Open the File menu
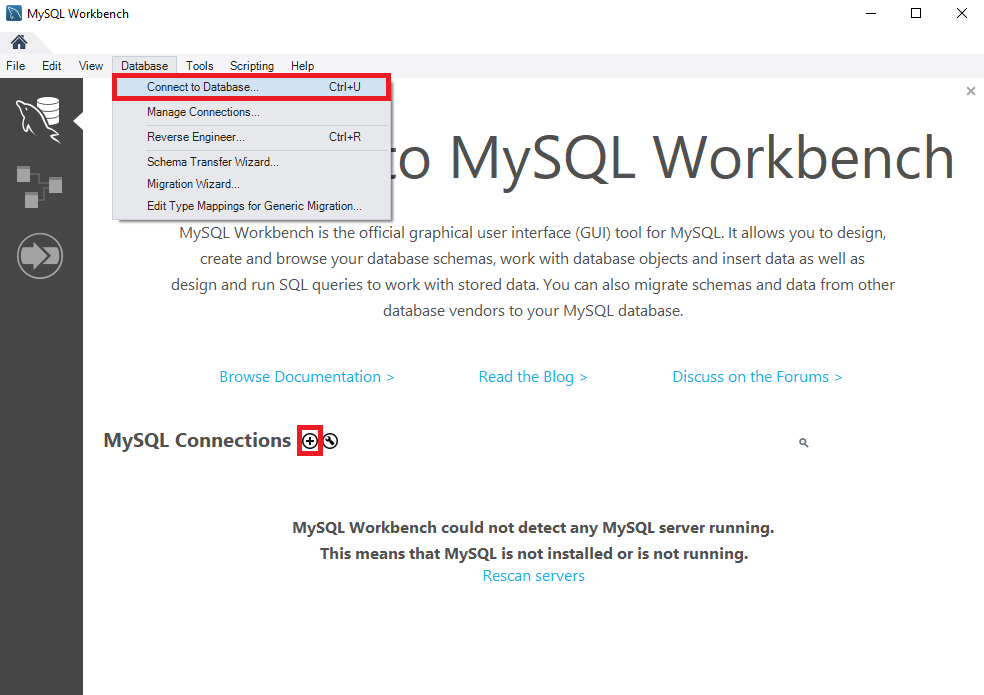Screen dimensions: 984x695 16,66
